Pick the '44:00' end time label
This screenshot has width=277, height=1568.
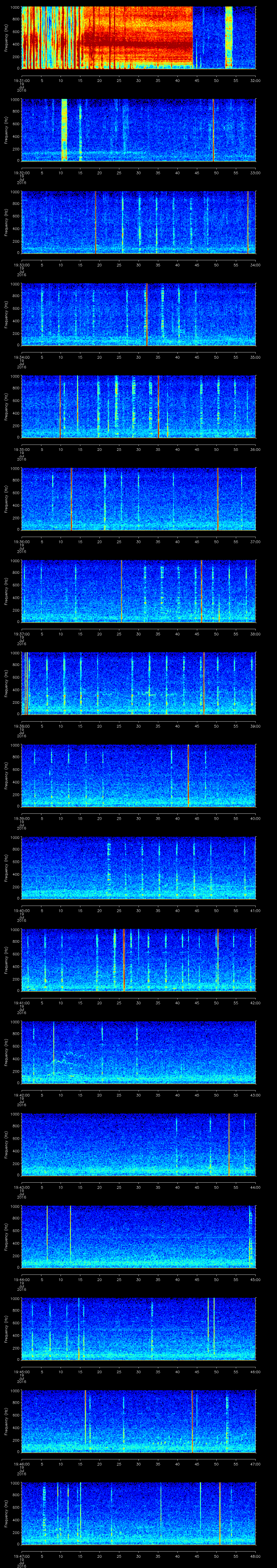point(255,1187)
